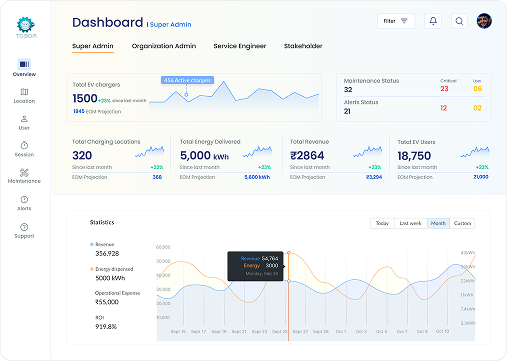Select the Today statistics range

382,223
